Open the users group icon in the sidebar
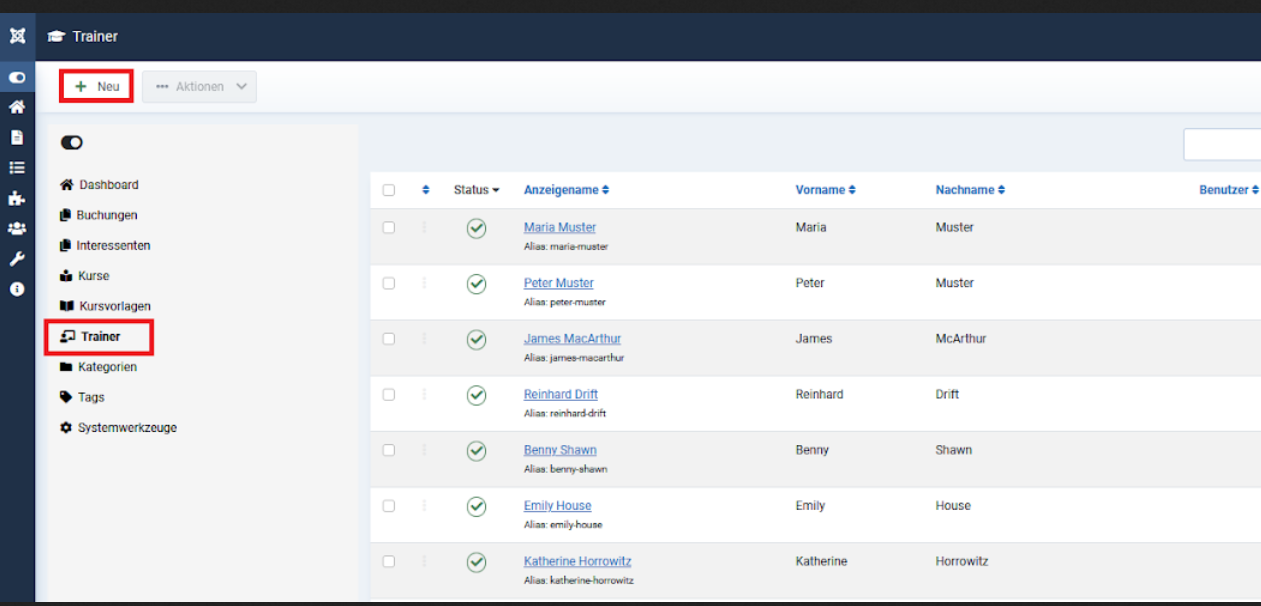The width and height of the screenshot is (1261, 606). pyautogui.click(x=17, y=228)
